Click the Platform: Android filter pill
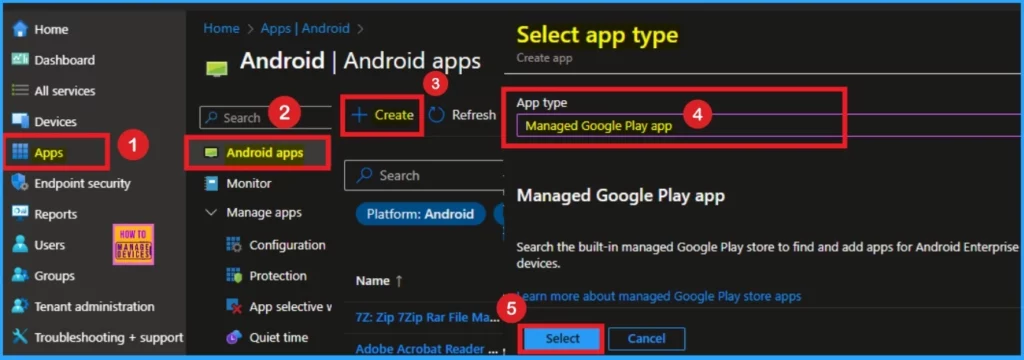The height and width of the screenshot is (360, 1024). point(421,214)
